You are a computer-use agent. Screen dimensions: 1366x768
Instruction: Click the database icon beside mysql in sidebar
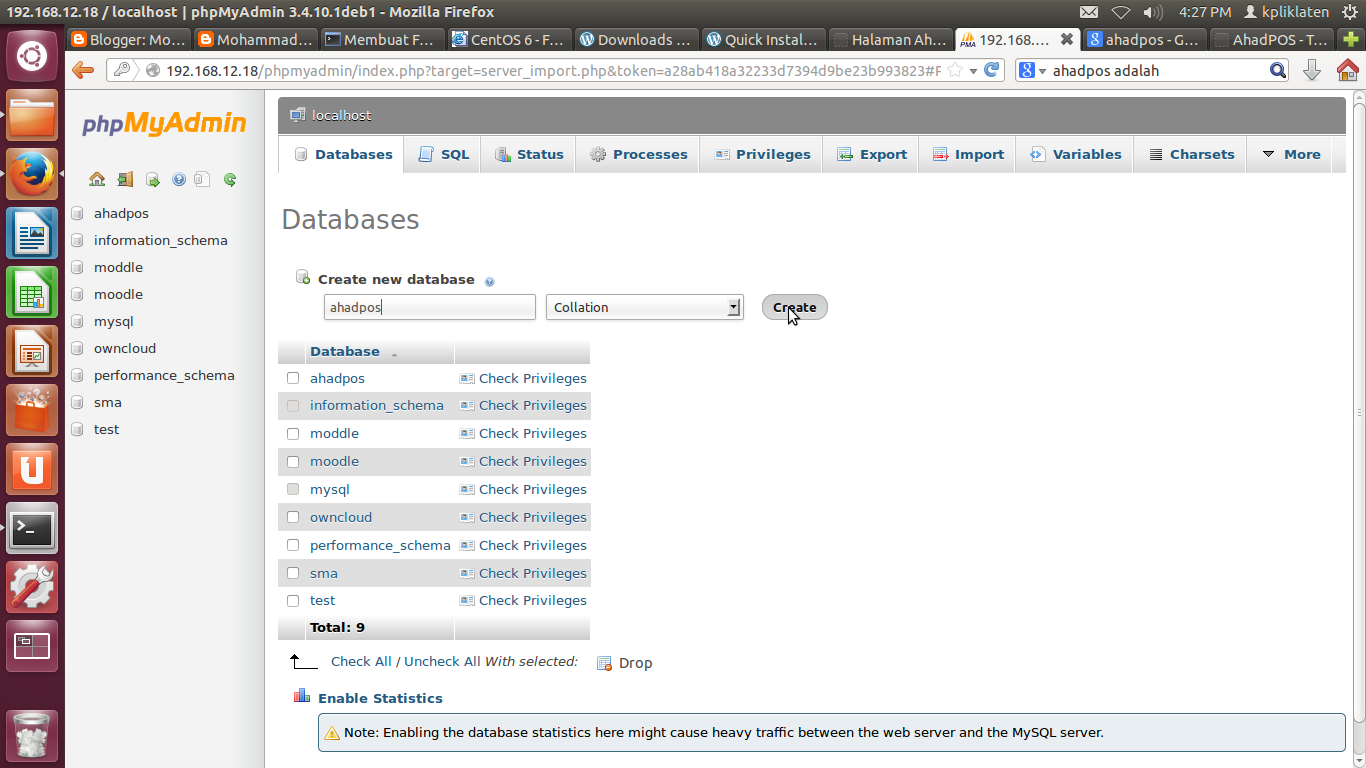[x=78, y=322]
